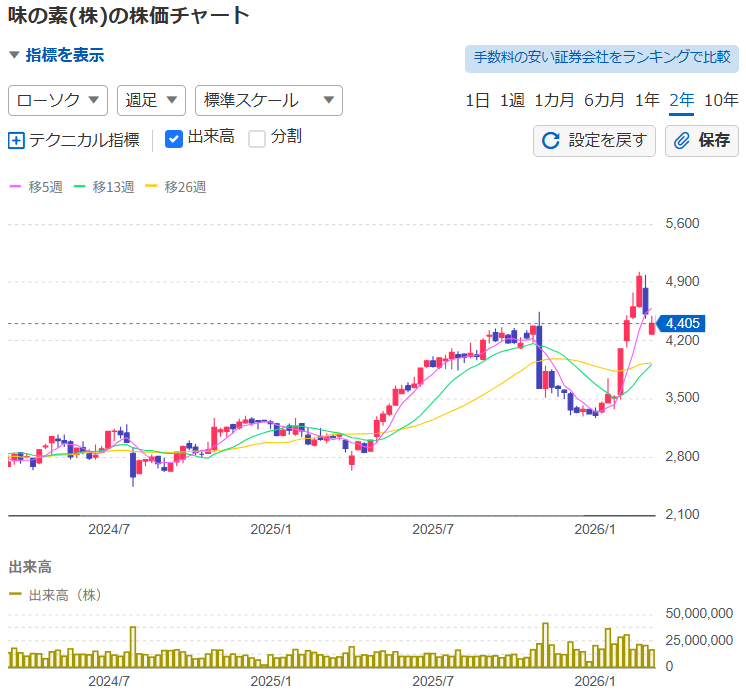Click the yellow 移26週 legend marker
This screenshot has height=695, width=746.
point(152,186)
